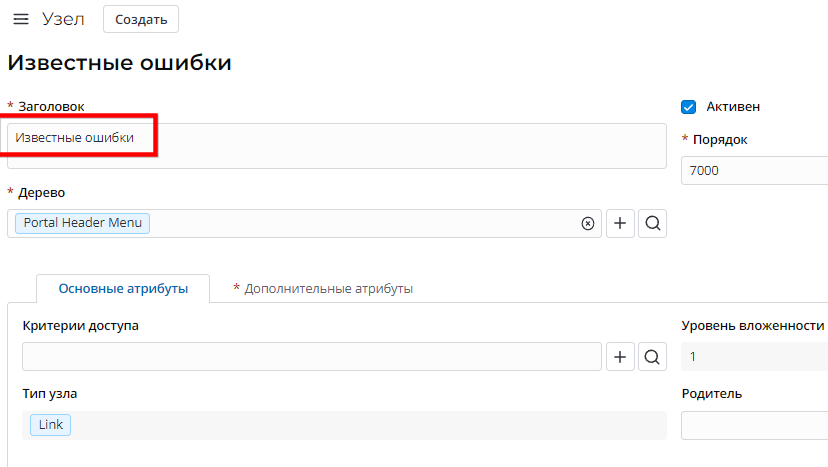The height and width of the screenshot is (467, 828).
Task: Add a new Дерево record with plus
Action: (x=620, y=223)
